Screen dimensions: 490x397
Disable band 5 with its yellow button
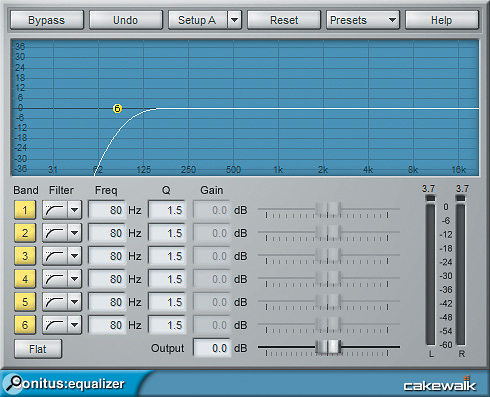tap(25, 302)
